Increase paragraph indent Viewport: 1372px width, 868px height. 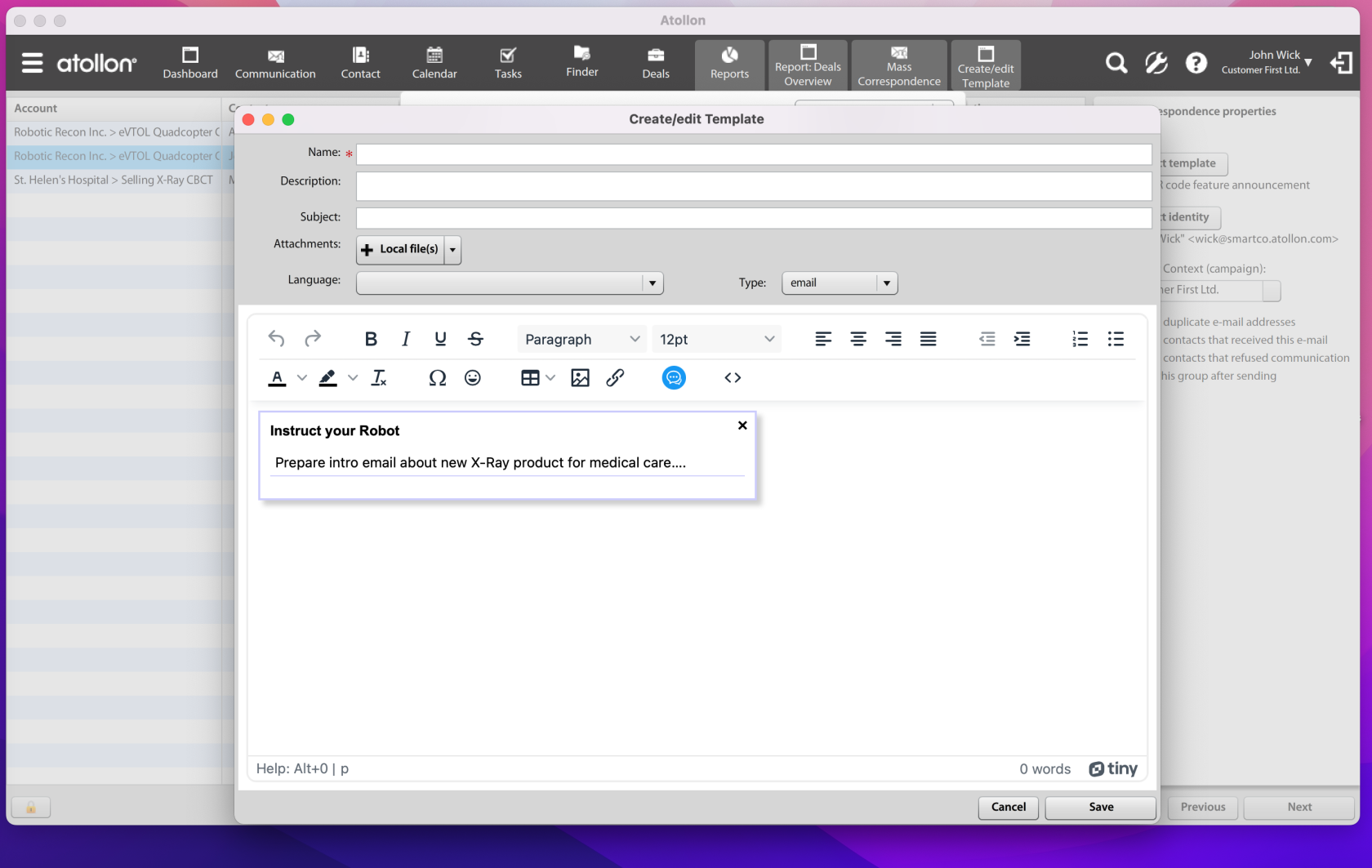click(x=1022, y=339)
